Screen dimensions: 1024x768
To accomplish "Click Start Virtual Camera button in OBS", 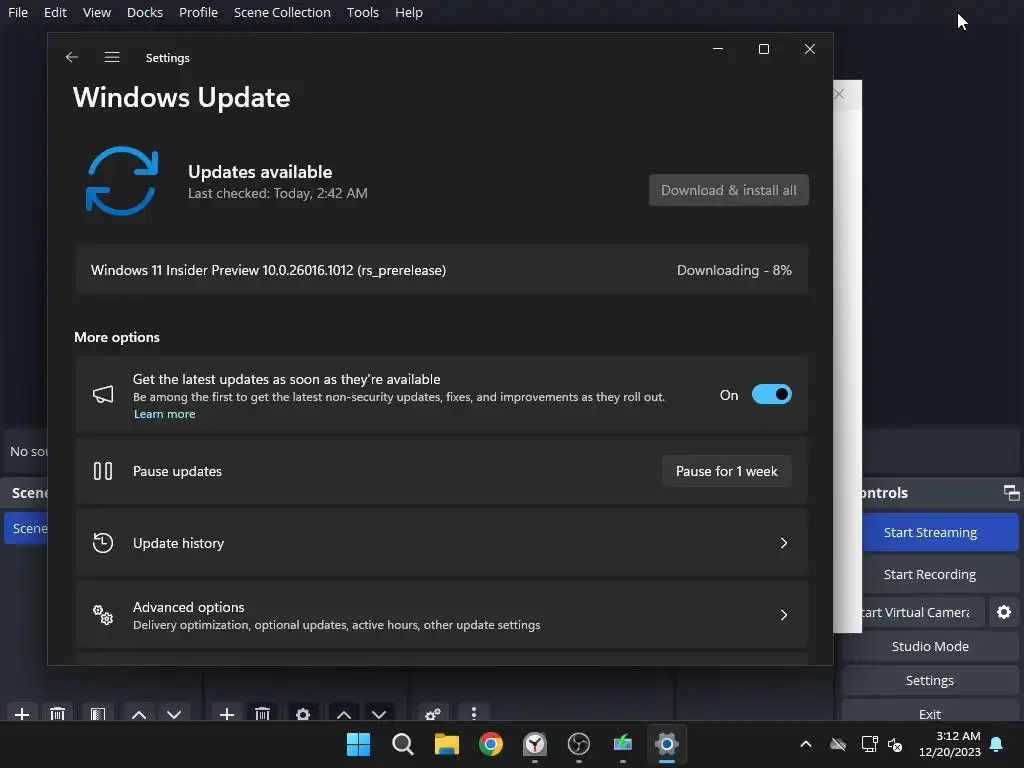I will pos(922,612).
